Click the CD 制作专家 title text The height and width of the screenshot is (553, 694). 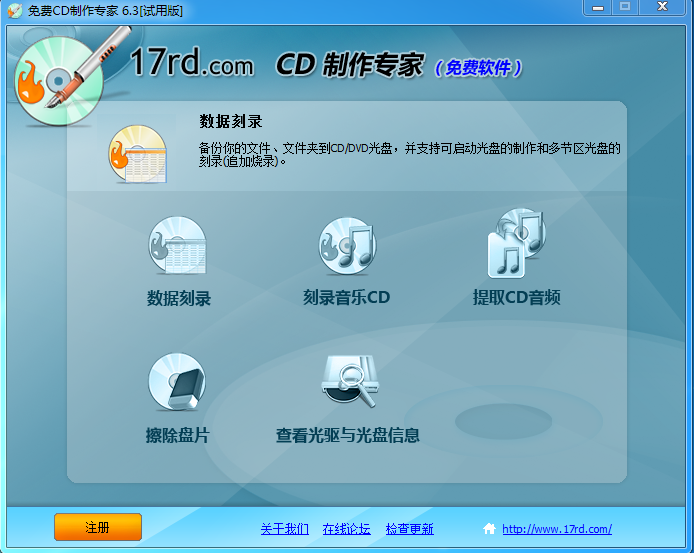[350, 65]
